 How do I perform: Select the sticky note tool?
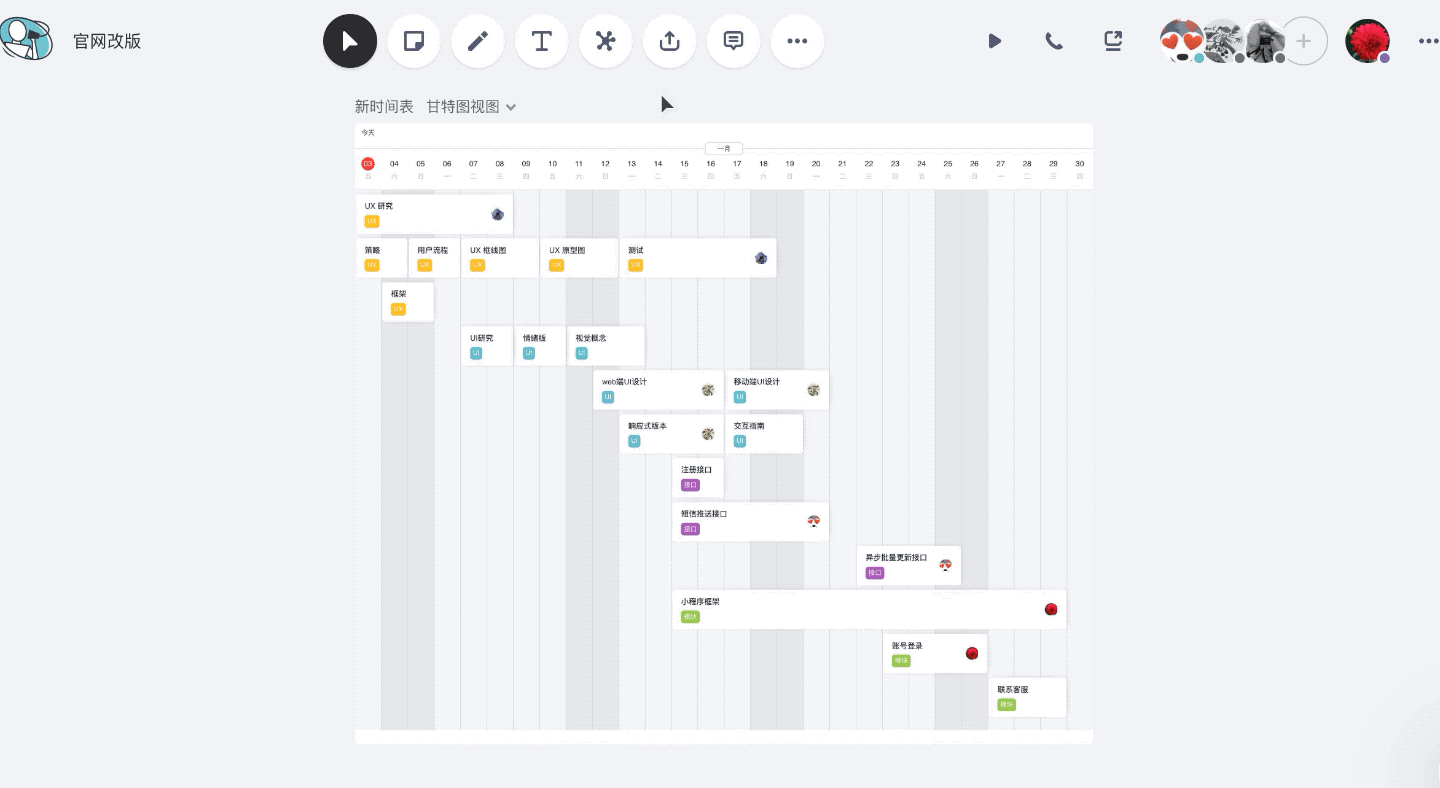click(414, 41)
